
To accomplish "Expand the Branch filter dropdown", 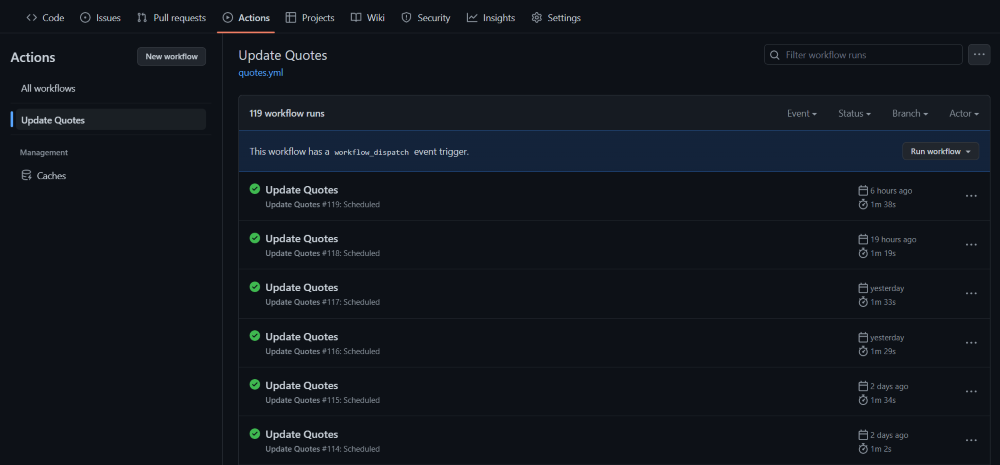I will [x=910, y=114].
